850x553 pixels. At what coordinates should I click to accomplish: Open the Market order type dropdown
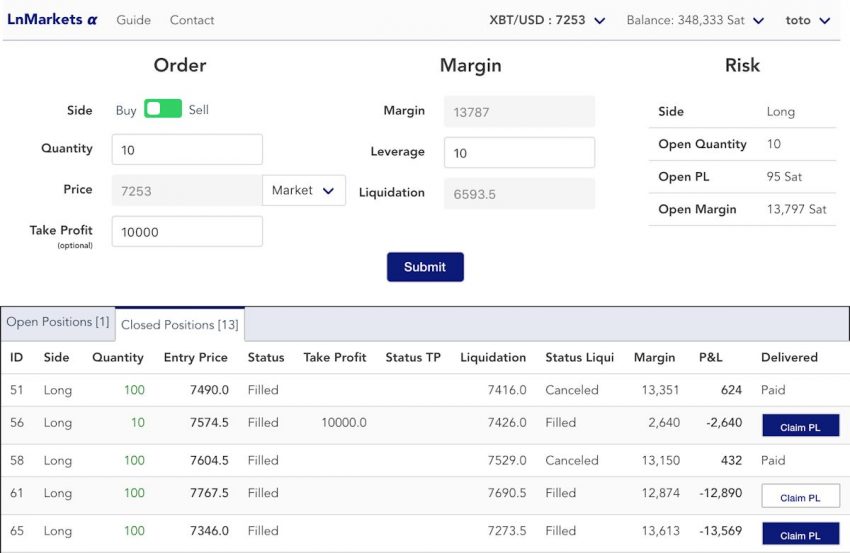[x=304, y=190]
